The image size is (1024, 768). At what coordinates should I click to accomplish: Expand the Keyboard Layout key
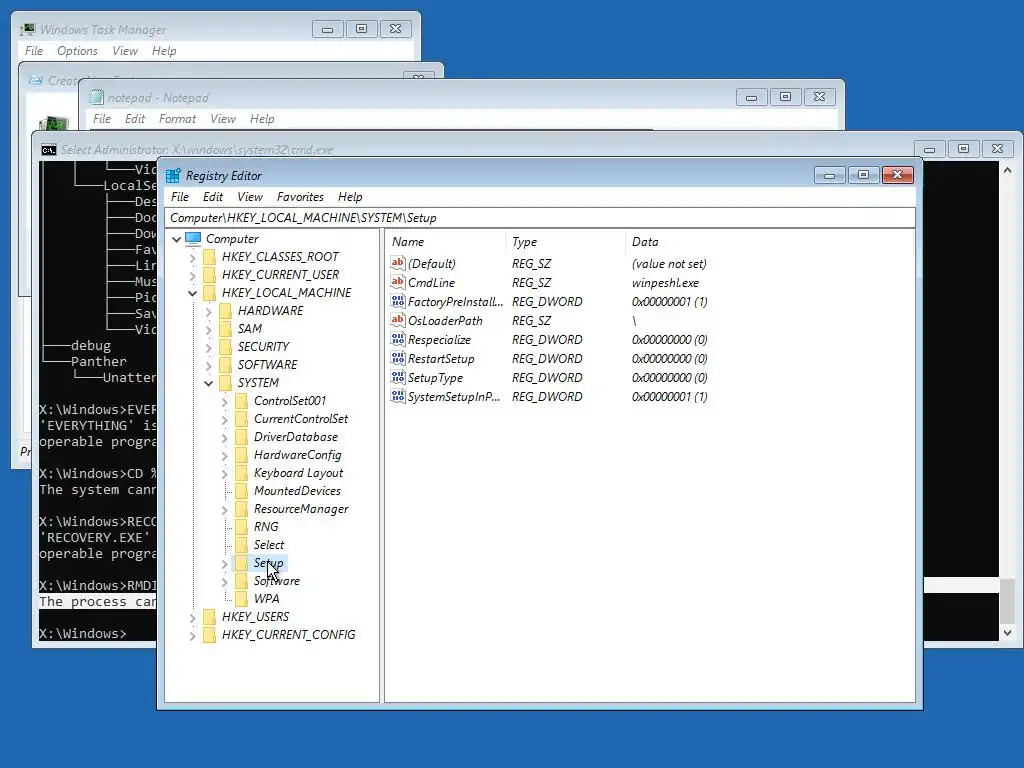[x=225, y=473]
